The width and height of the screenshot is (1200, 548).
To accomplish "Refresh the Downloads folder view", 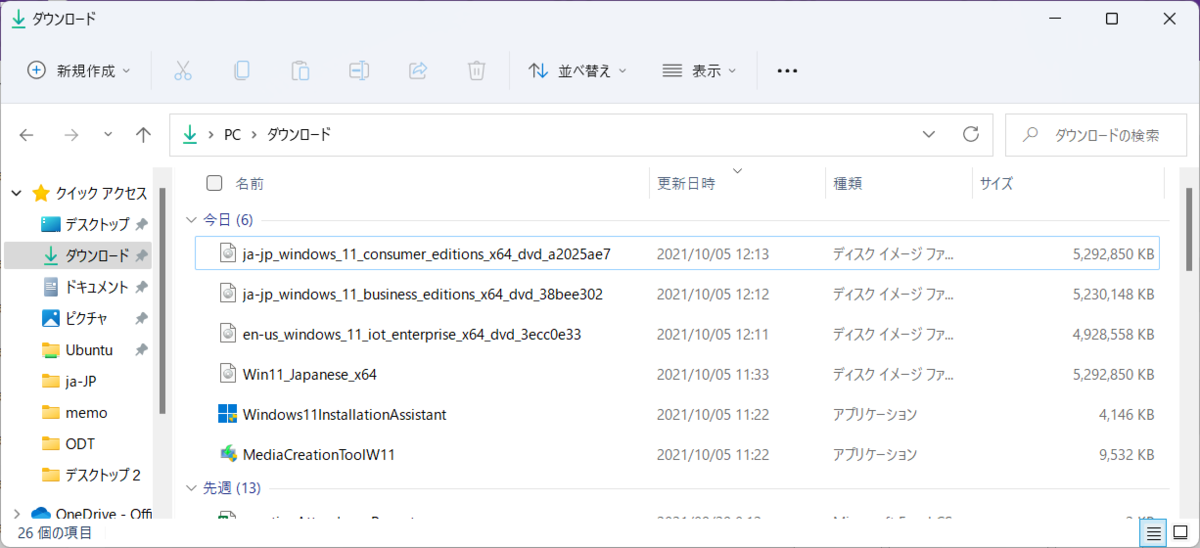I will coord(970,134).
